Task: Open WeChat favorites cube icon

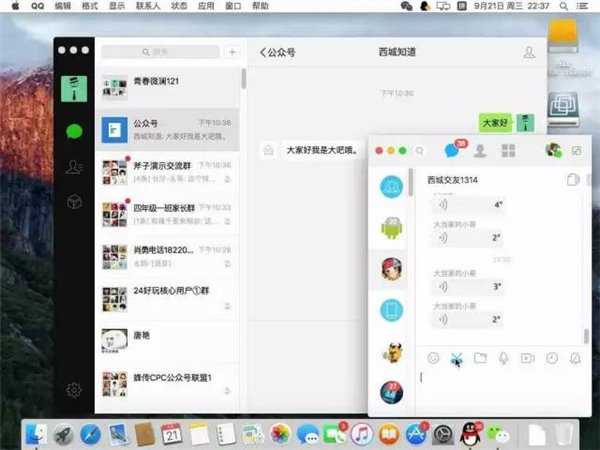Action: (x=74, y=202)
